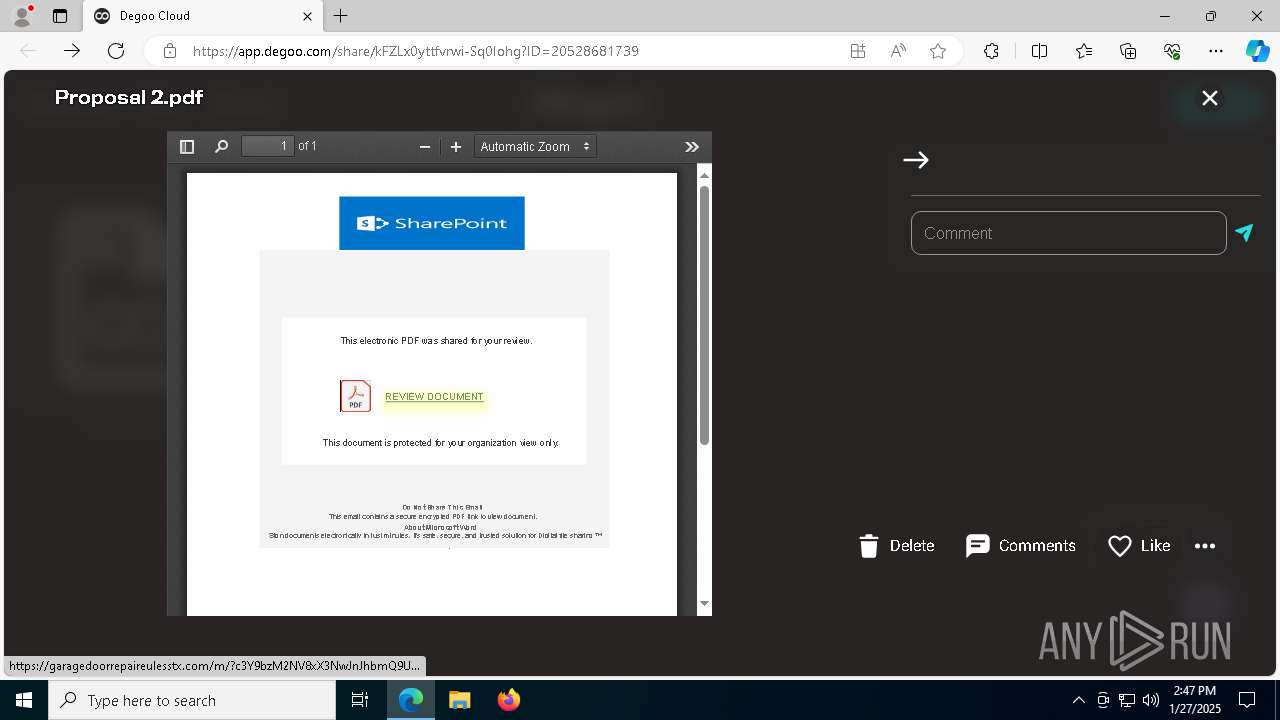
Task: Close the Degoo Cloud tab
Action: click(307, 16)
